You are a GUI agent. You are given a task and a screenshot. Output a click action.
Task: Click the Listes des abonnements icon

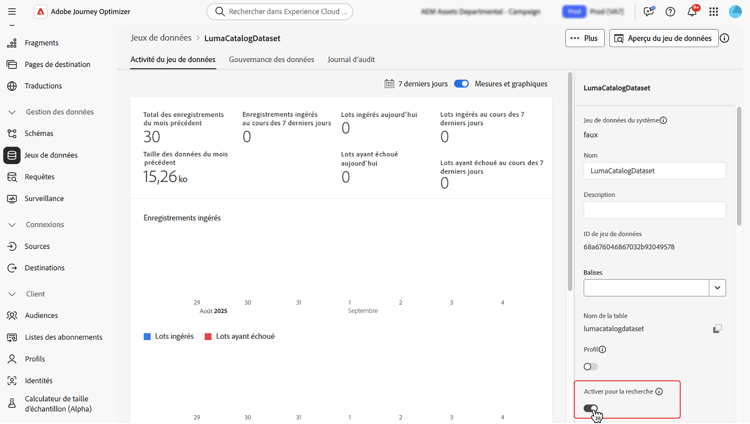(12, 337)
